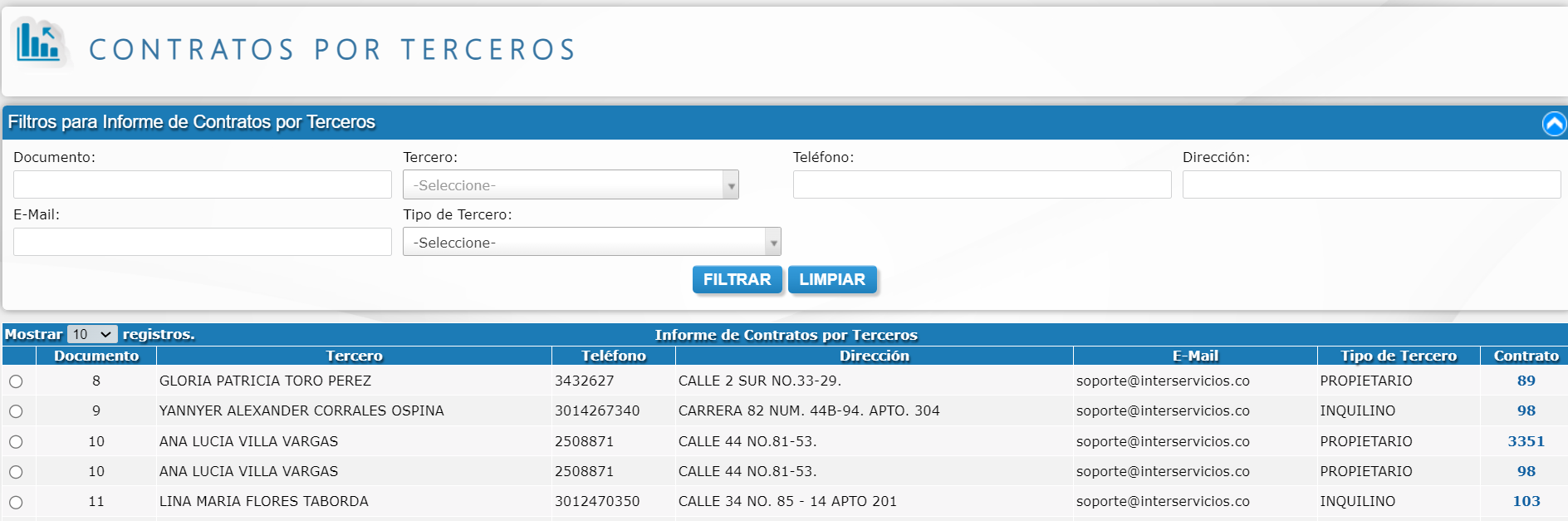Focus the E-Mail filter field
The image size is (1568, 521).
(202, 242)
